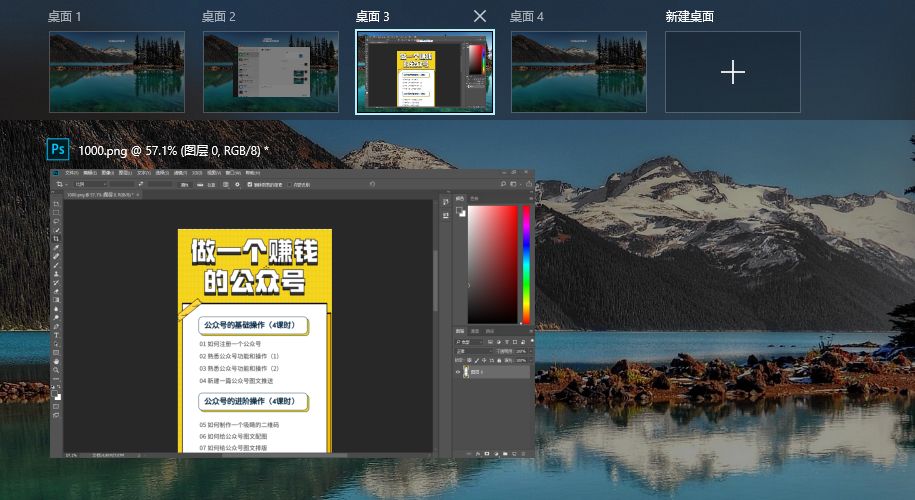The width and height of the screenshot is (915, 500).
Task: Hide 图层 0 using its eye icon
Action: tap(458, 372)
